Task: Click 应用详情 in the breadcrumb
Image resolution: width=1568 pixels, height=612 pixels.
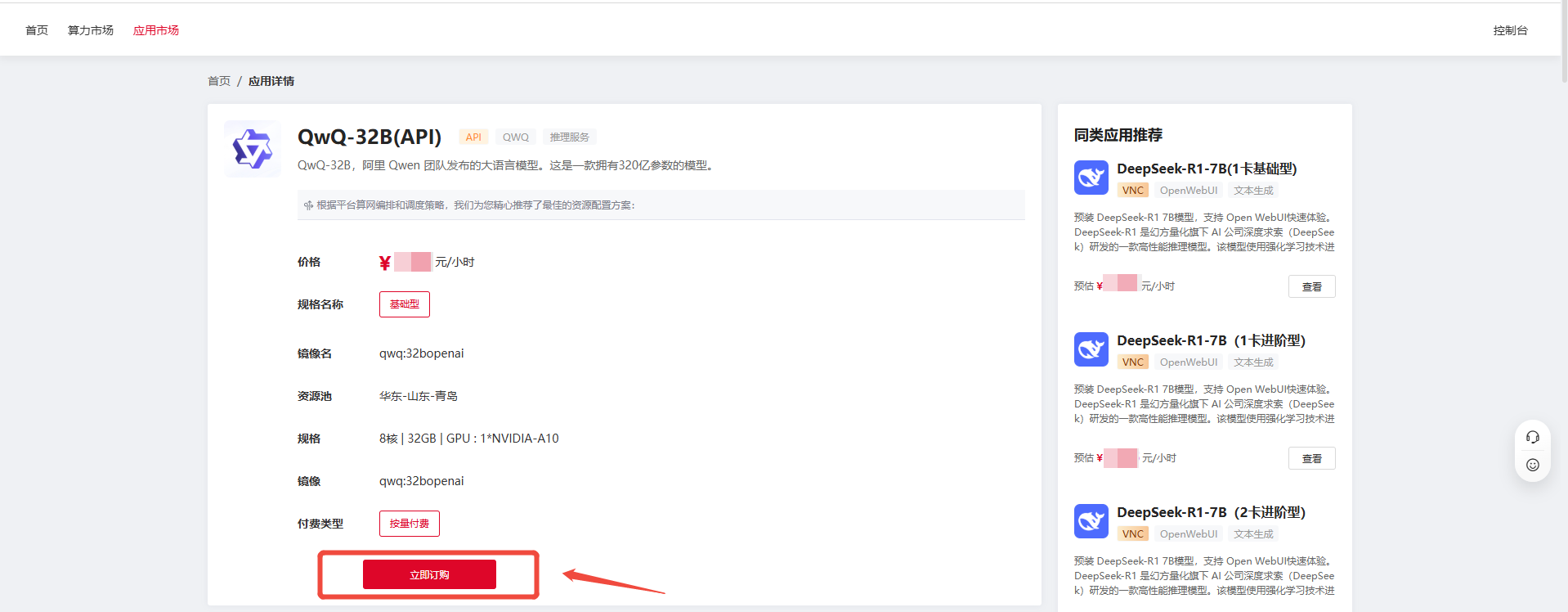Action: [x=271, y=81]
